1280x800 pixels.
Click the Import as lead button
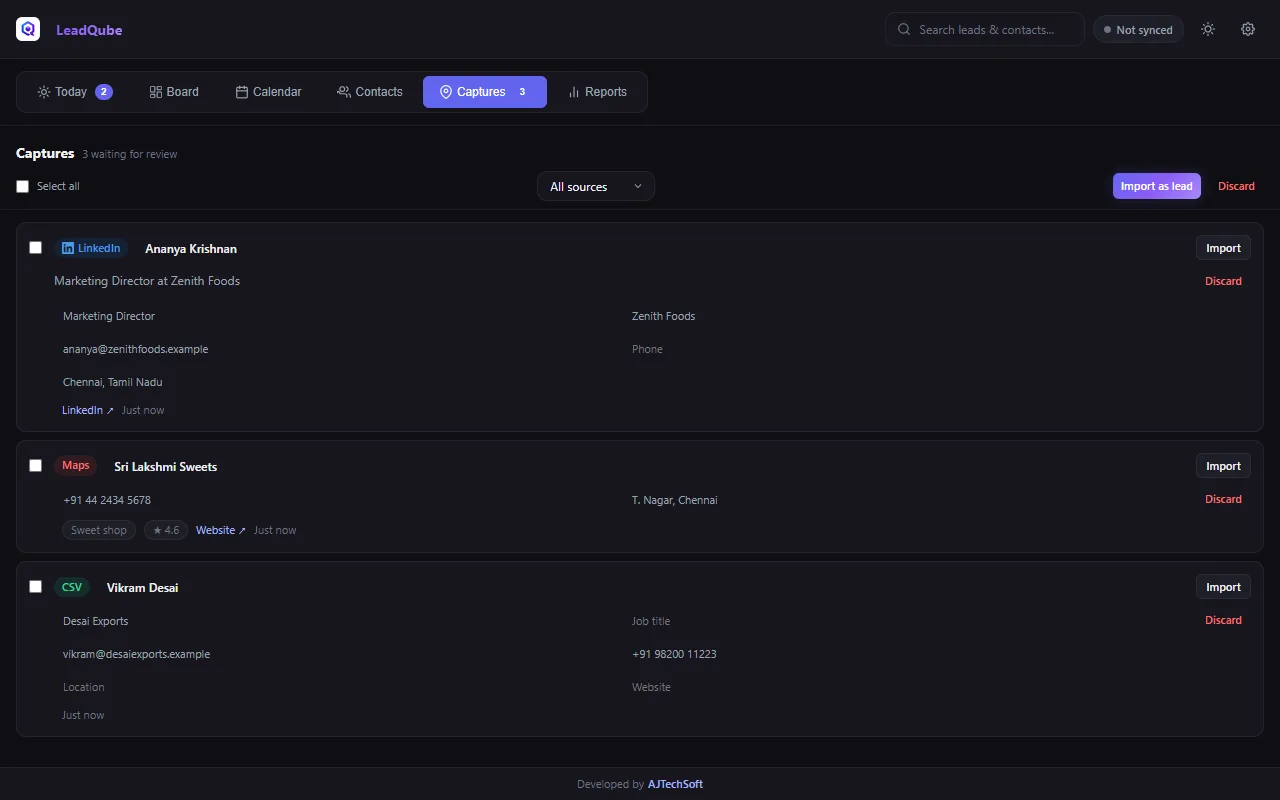[1157, 186]
